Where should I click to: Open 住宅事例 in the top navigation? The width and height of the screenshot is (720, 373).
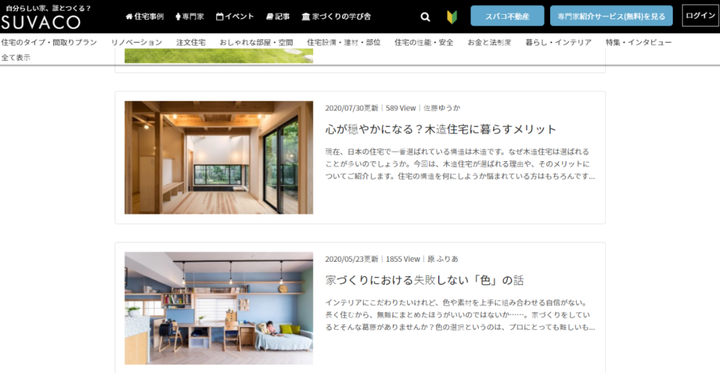(145, 17)
